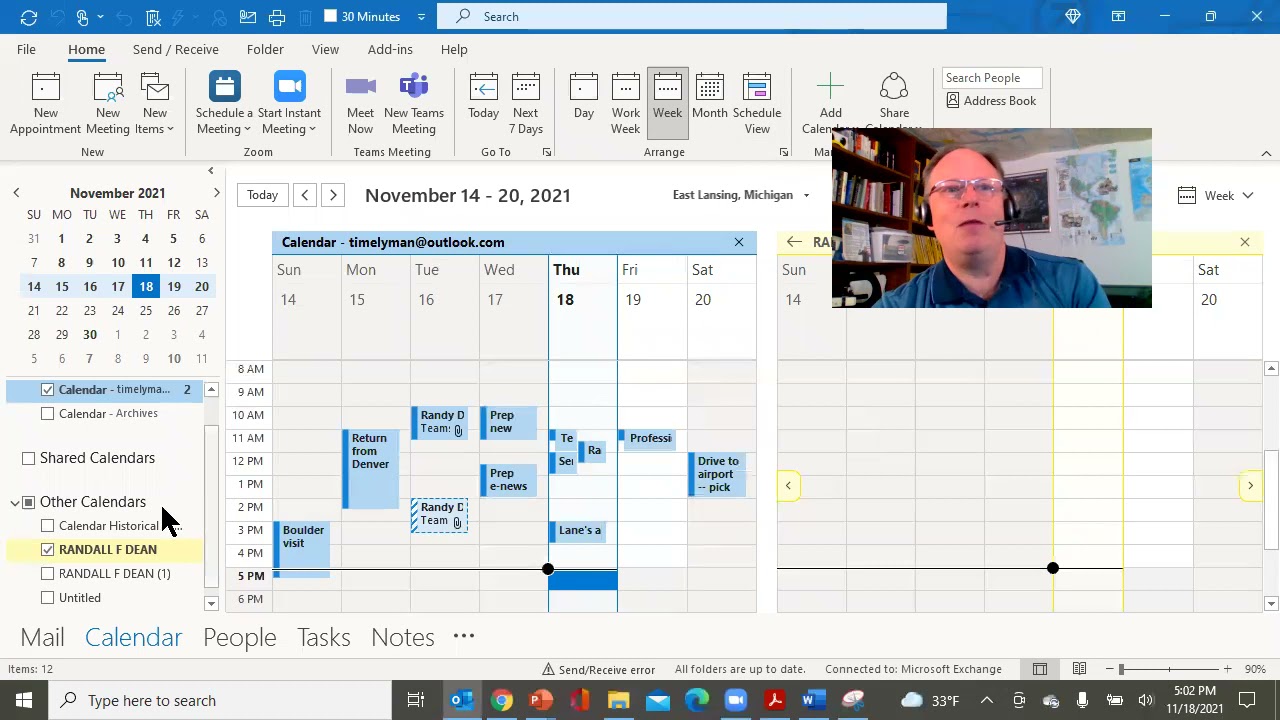The height and width of the screenshot is (720, 1280).
Task: Click the Meet Now Teams button
Action: (x=360, y=103)
